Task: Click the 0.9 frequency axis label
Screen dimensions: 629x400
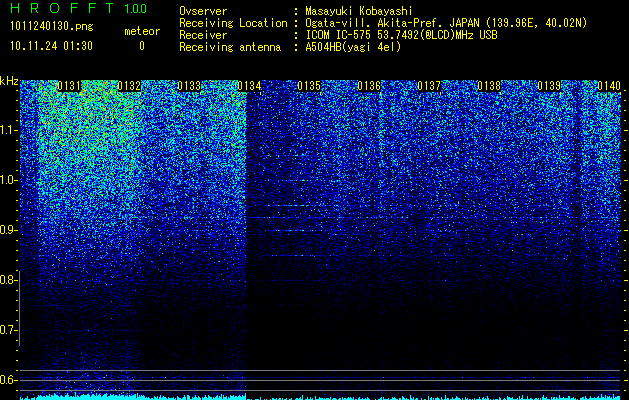Action: (x=8, y=230)
